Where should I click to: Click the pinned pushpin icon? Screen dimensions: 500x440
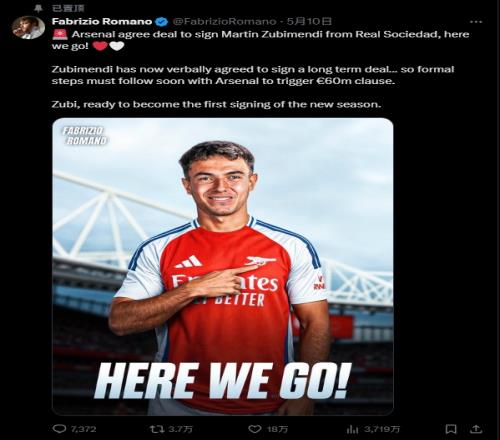tap(38, 8)
